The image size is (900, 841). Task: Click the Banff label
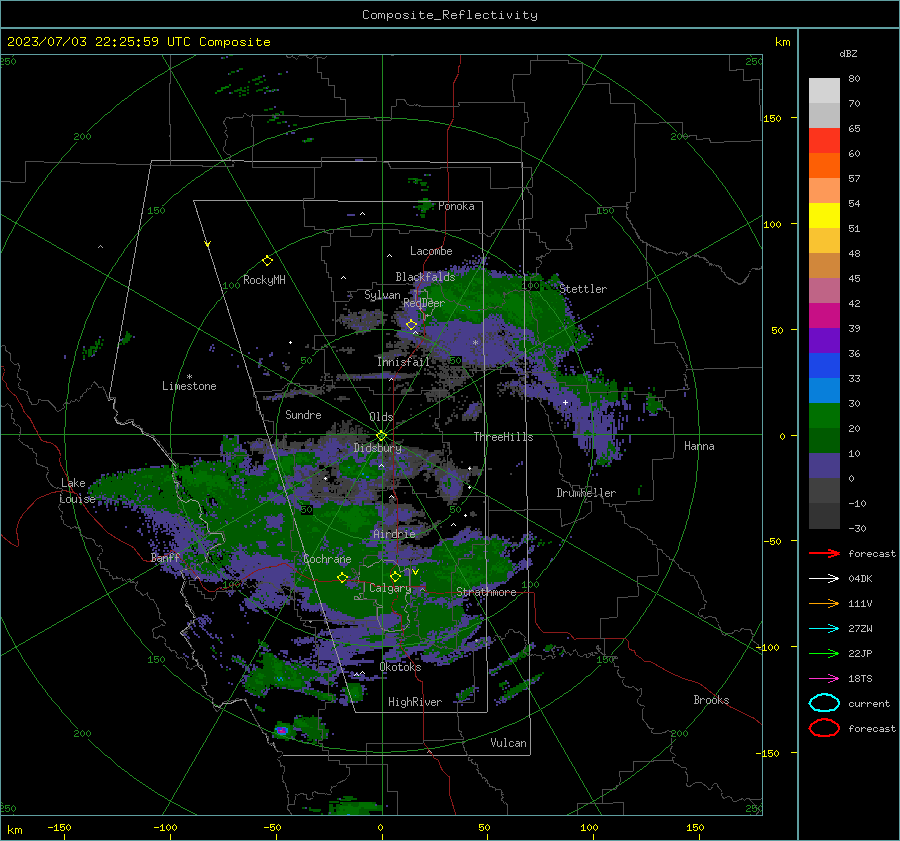[x=165, y=558]
